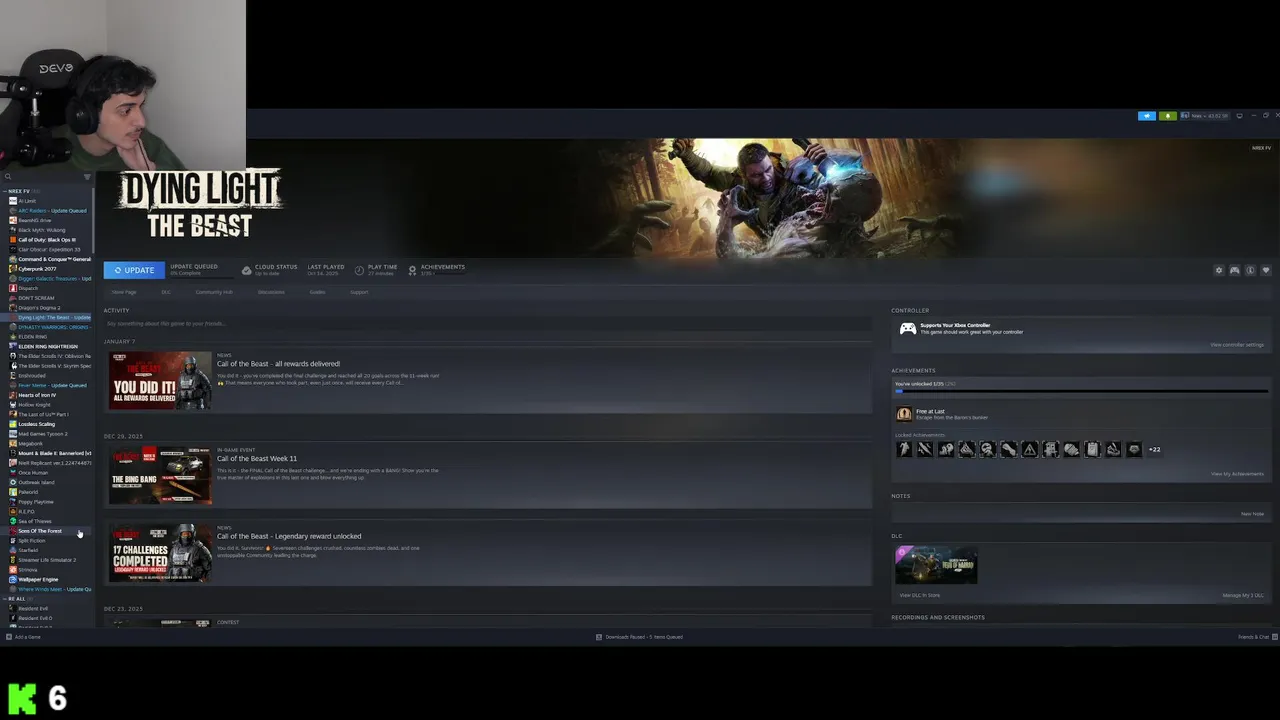Select R.E.P.O. in library

pyautogui.click(x=26, y=511)
